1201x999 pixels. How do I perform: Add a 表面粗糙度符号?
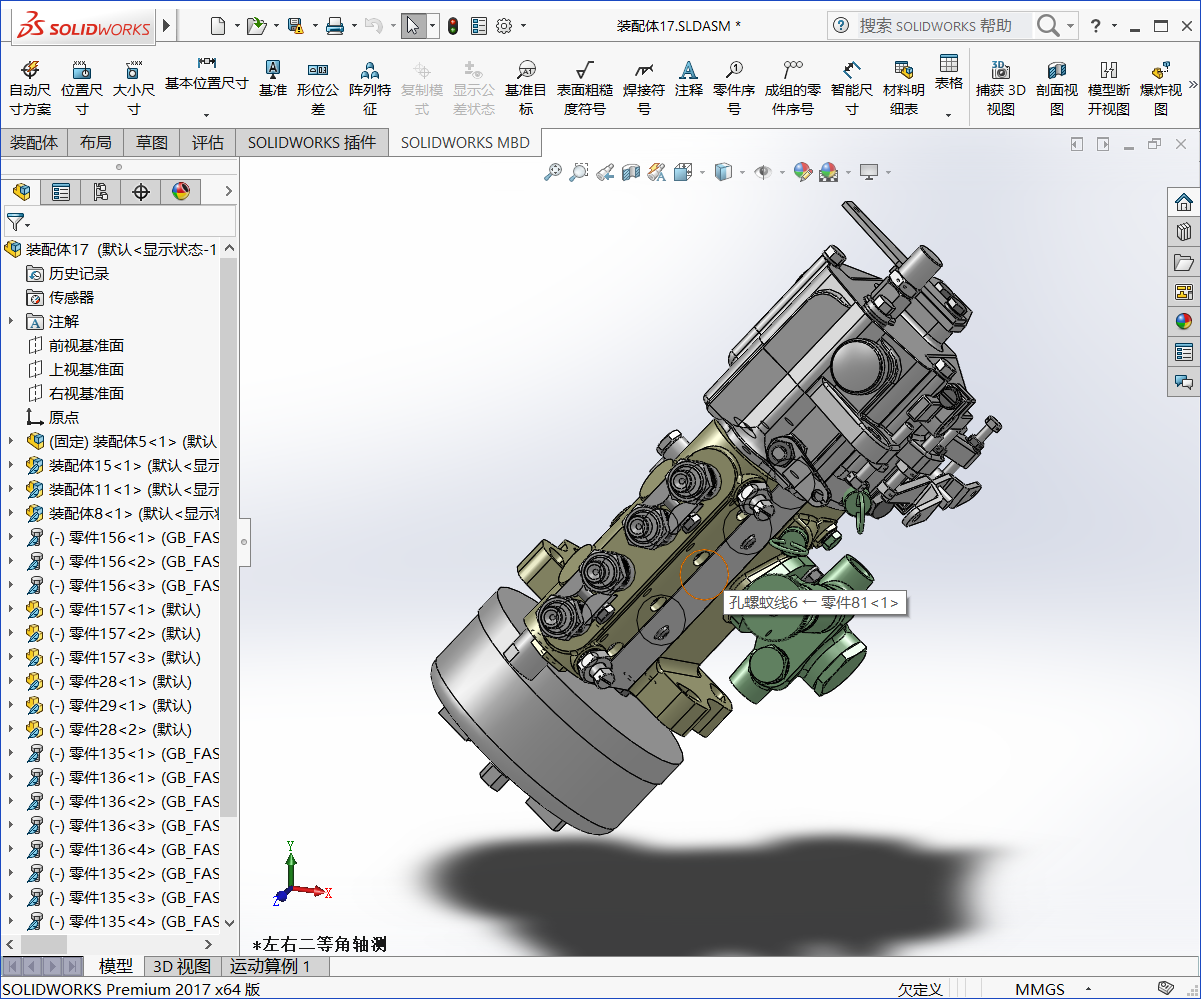pyautogui.click(x=585, y=87)
